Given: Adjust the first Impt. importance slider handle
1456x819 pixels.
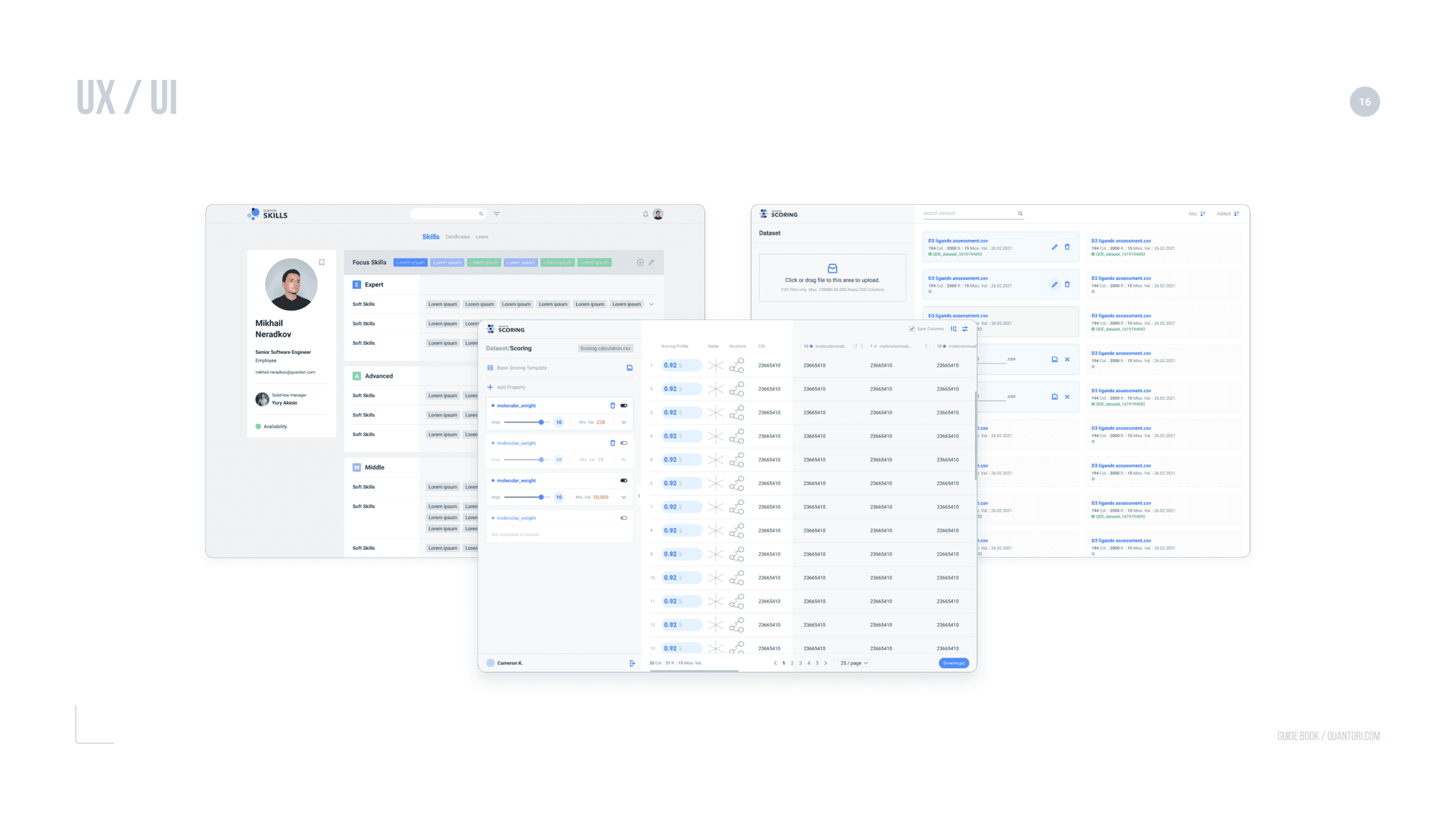Looking at the screenshot, I should point(541,423).
